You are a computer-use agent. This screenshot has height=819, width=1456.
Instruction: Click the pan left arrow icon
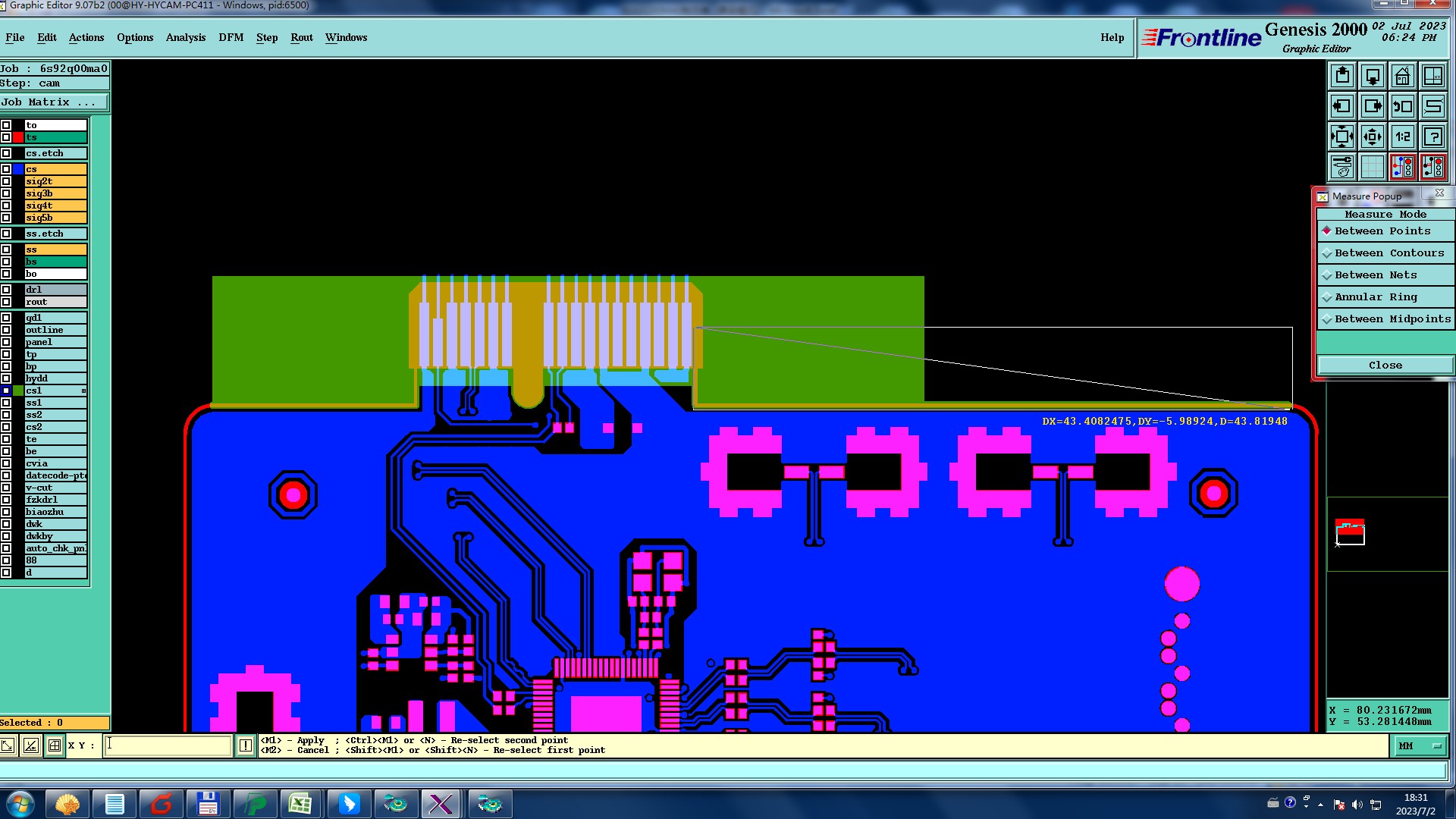coord(1342,106)
